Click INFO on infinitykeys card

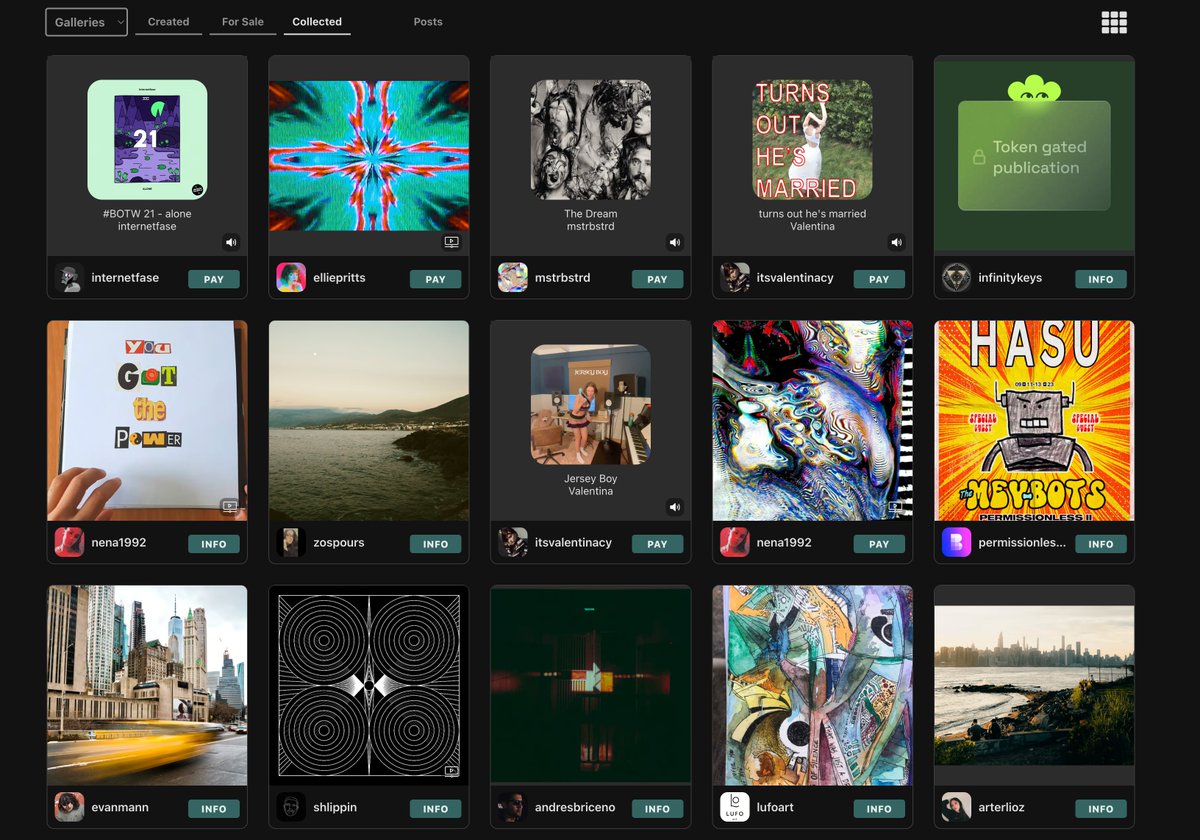(x=1101, y=279)
